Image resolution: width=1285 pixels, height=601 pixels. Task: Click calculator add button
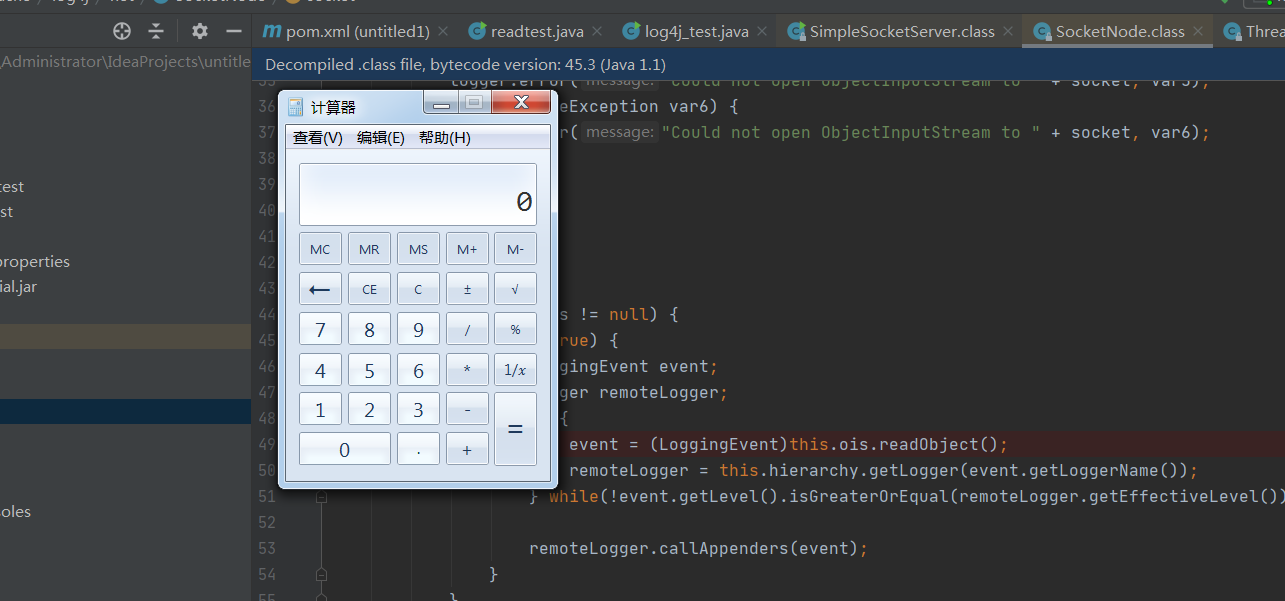coord(467,449)
